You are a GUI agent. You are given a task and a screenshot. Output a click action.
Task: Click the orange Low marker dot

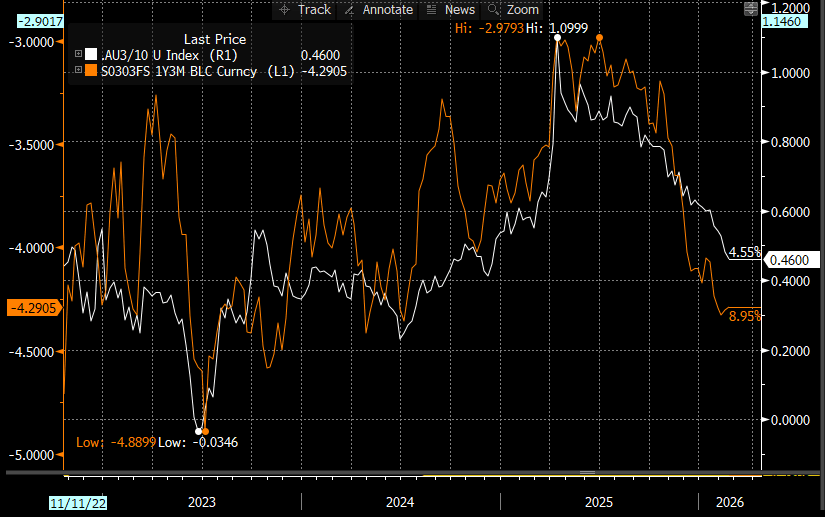206,431
